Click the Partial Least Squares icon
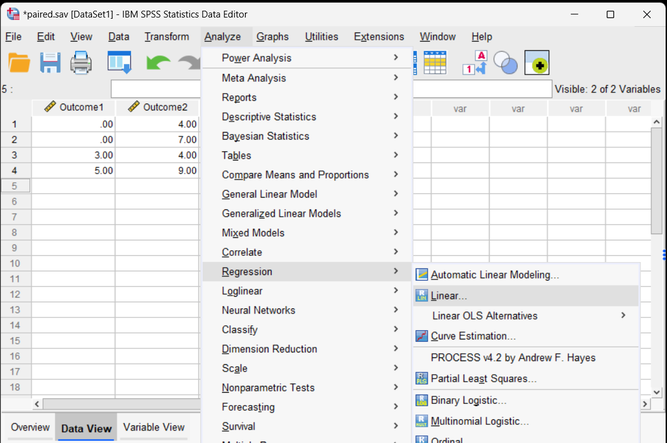Viewport: 667px width, 443px height. click(422, 378)
